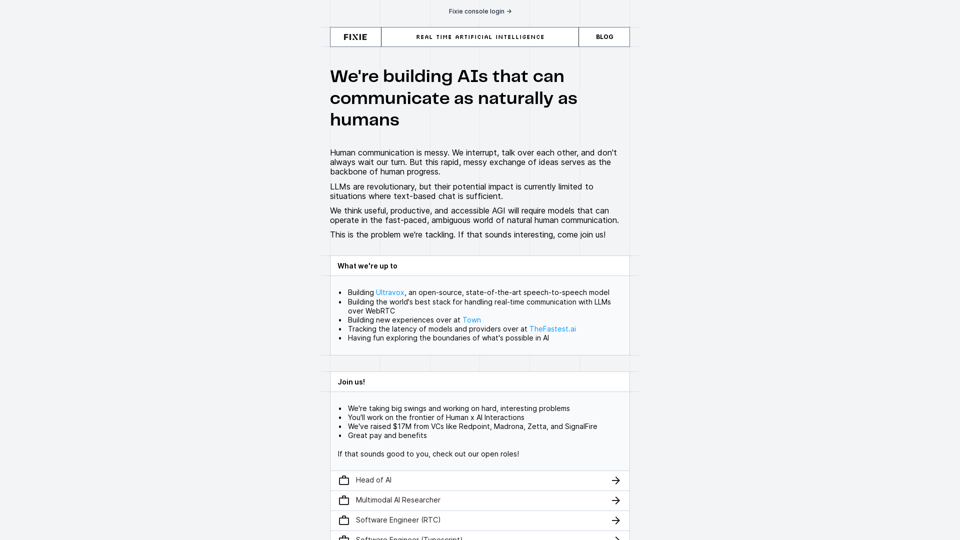
Task: Open the BLOG page from navigation
Action: 604,37
